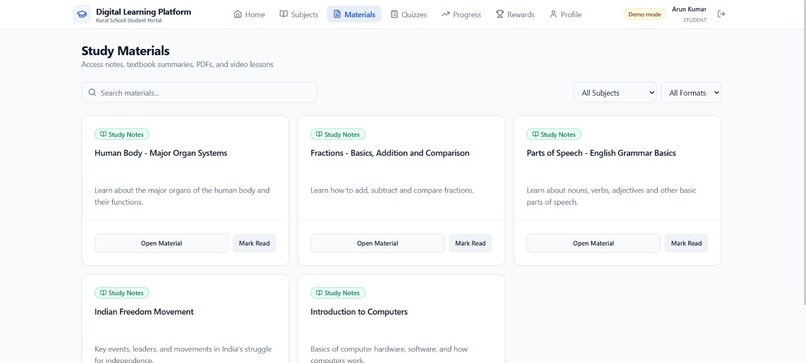Open the Subjects section
Viewport: 806px width, 363px height.
(x=299, y=14)
